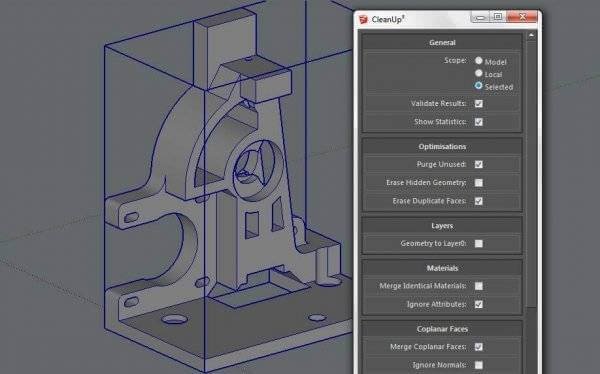Click the Optimisations section header
The image size is (600, 374).
tap(442, 147)
